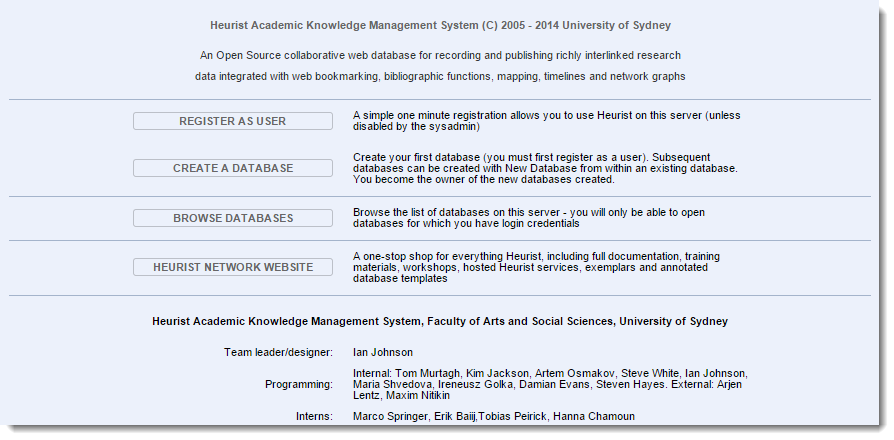Select the BROWSE DATABASES button
Viewport: 894px width, 440px height.
(233, 218)
